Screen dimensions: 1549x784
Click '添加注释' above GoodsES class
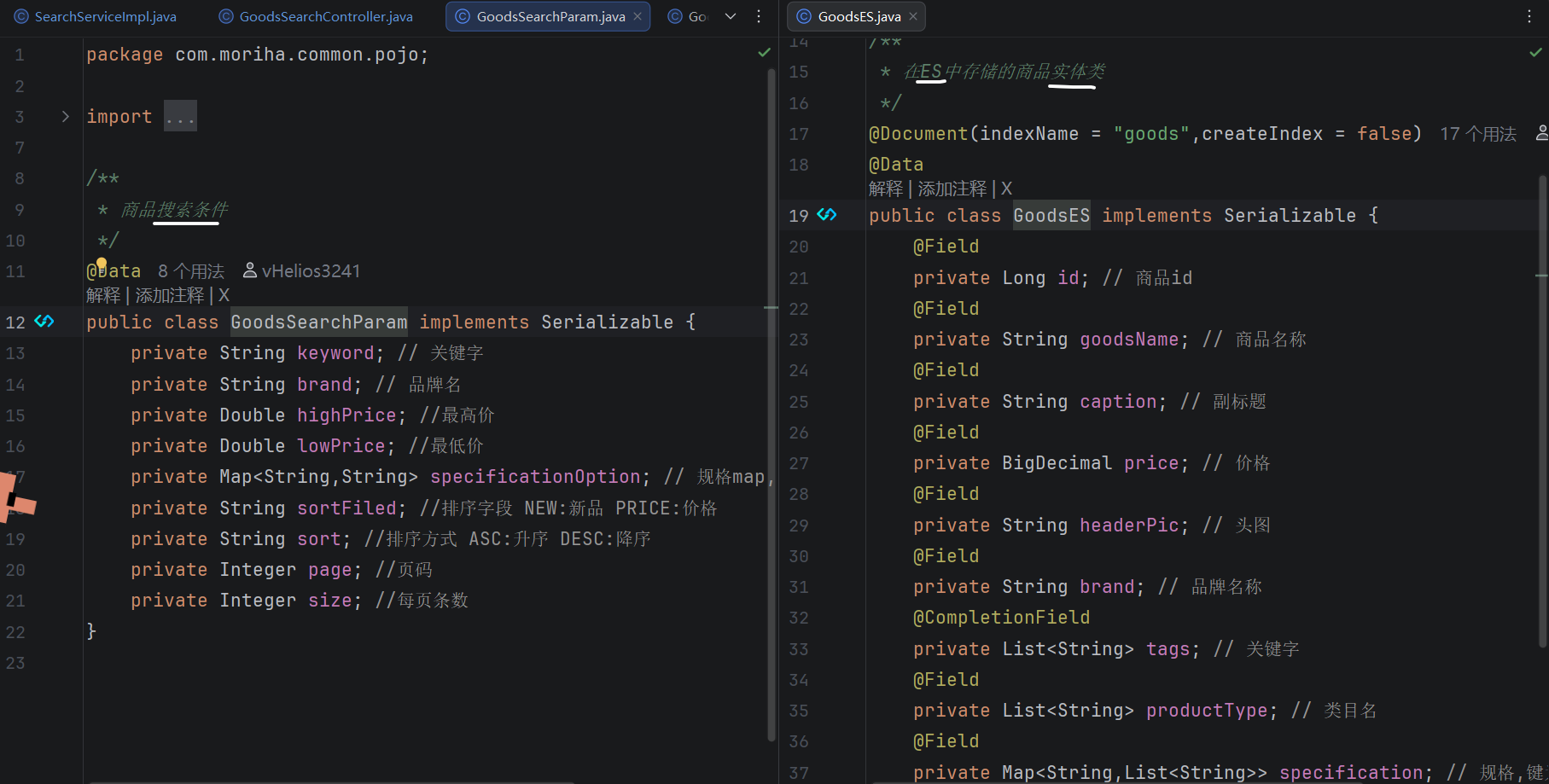(x=952, y=189)
